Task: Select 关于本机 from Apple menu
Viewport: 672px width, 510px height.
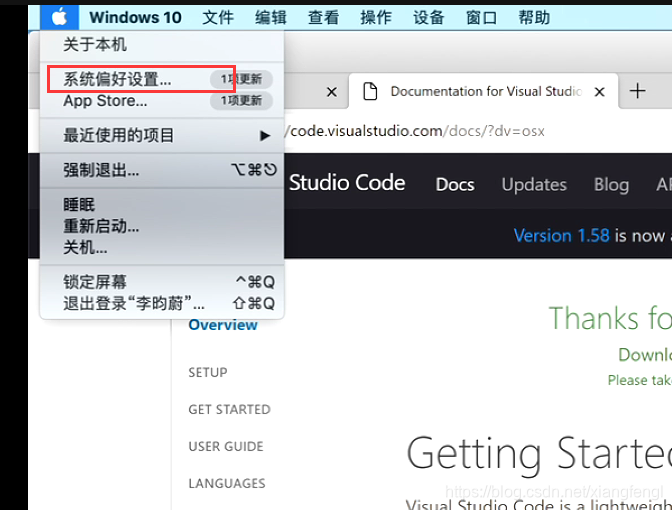Action: (162, 45)
